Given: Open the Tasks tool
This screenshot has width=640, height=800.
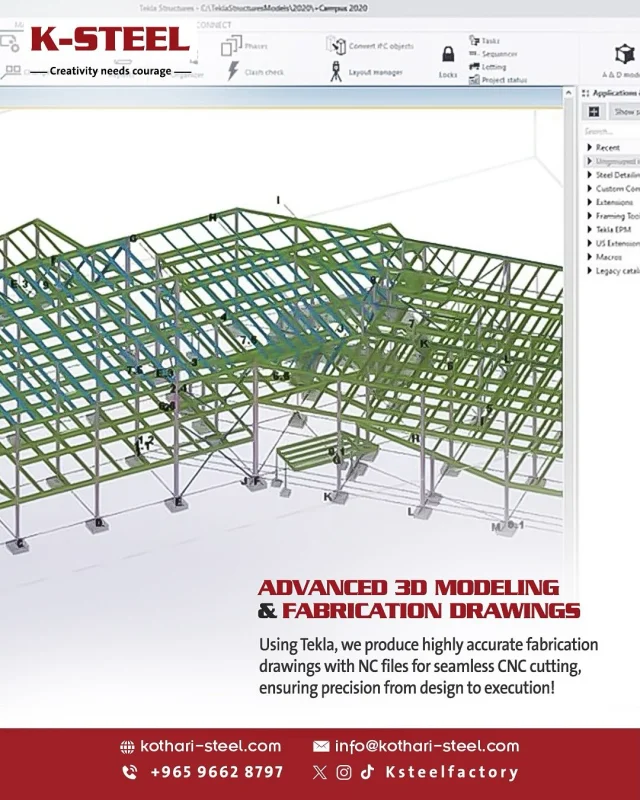Looking at the screenshot, I should click(x=485, y=41).
